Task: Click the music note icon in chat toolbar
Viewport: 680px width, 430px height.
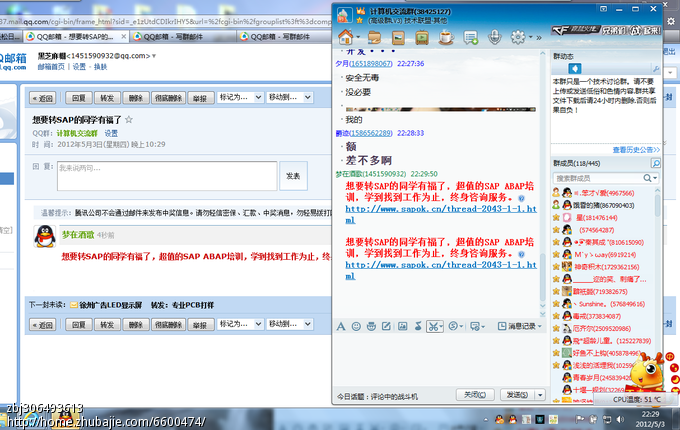Action: point(418,326)
